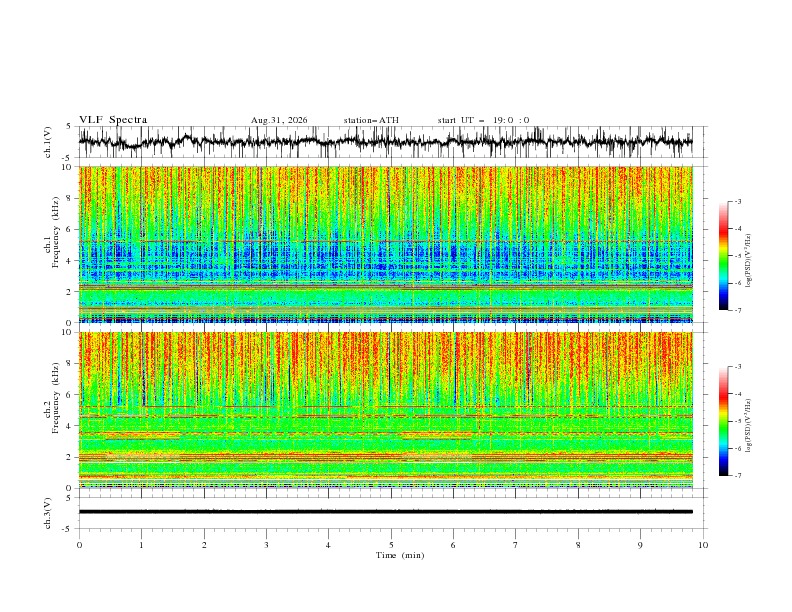This screenshot has width=792, height=612.
Task: Click the 0 minute tick on time axis
Action: click(79, 545)
